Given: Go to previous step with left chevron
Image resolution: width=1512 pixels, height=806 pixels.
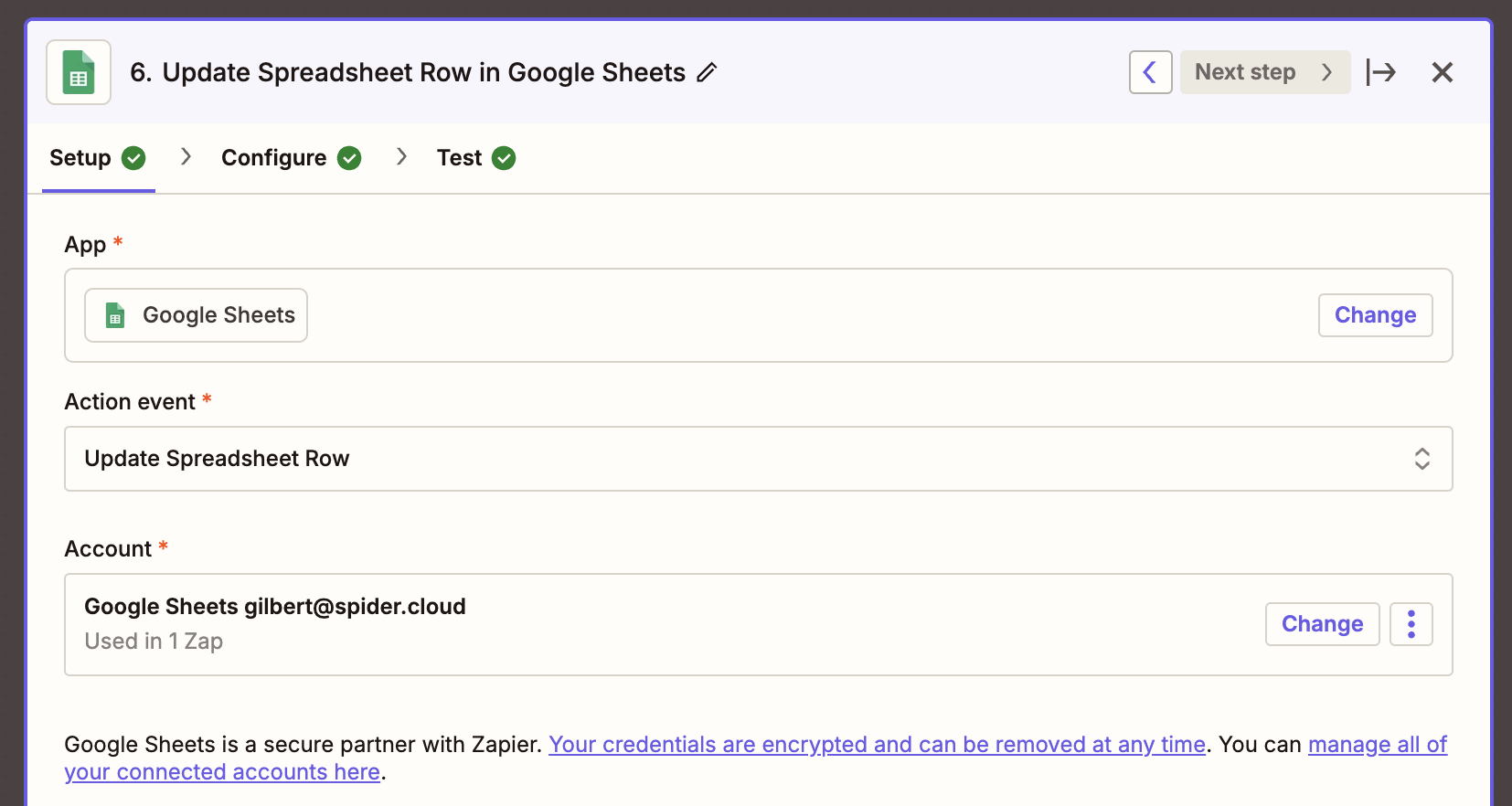Looking at the screenshot, I should [1150, 72].
